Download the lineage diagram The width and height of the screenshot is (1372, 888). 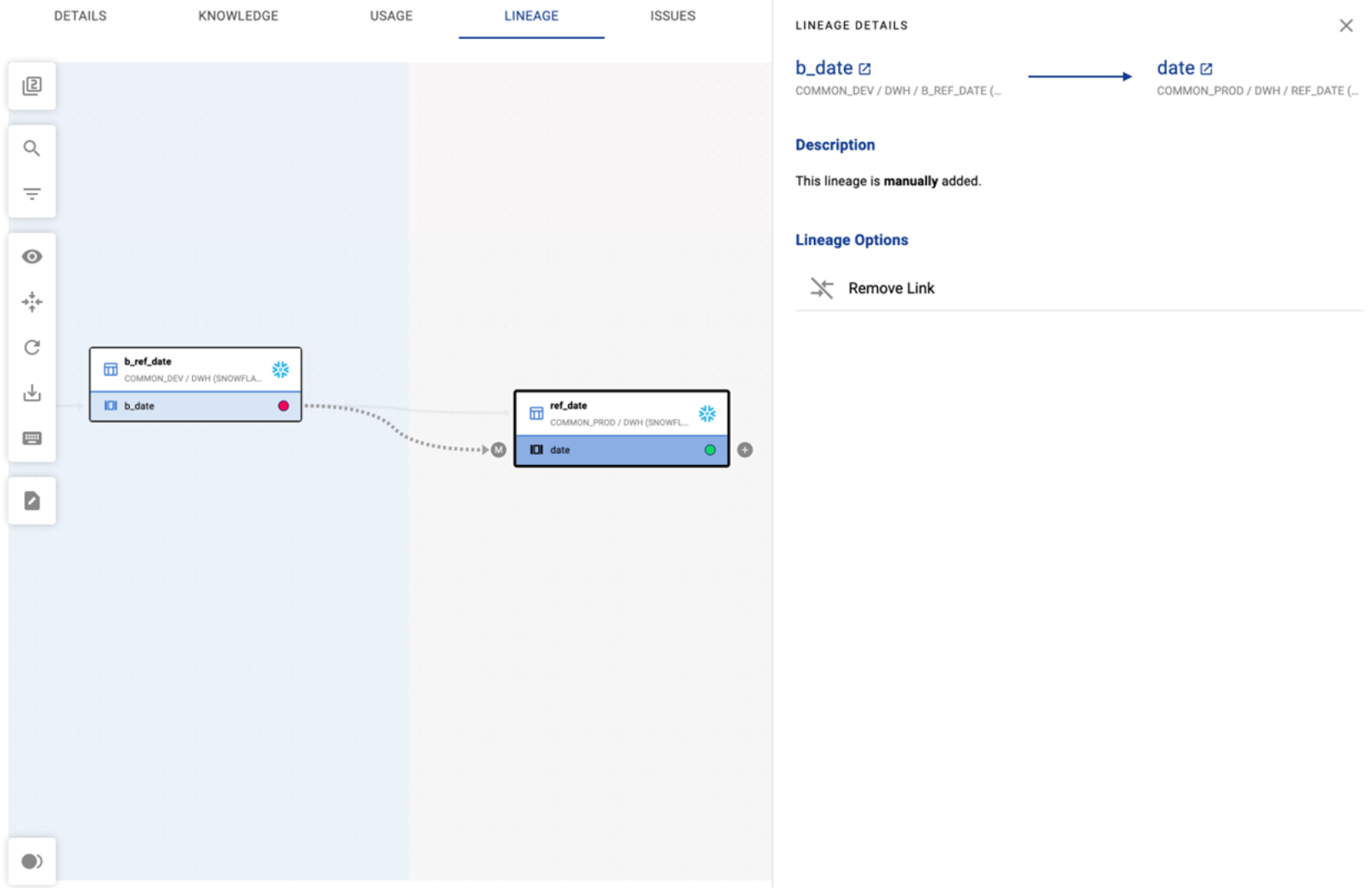32,392
